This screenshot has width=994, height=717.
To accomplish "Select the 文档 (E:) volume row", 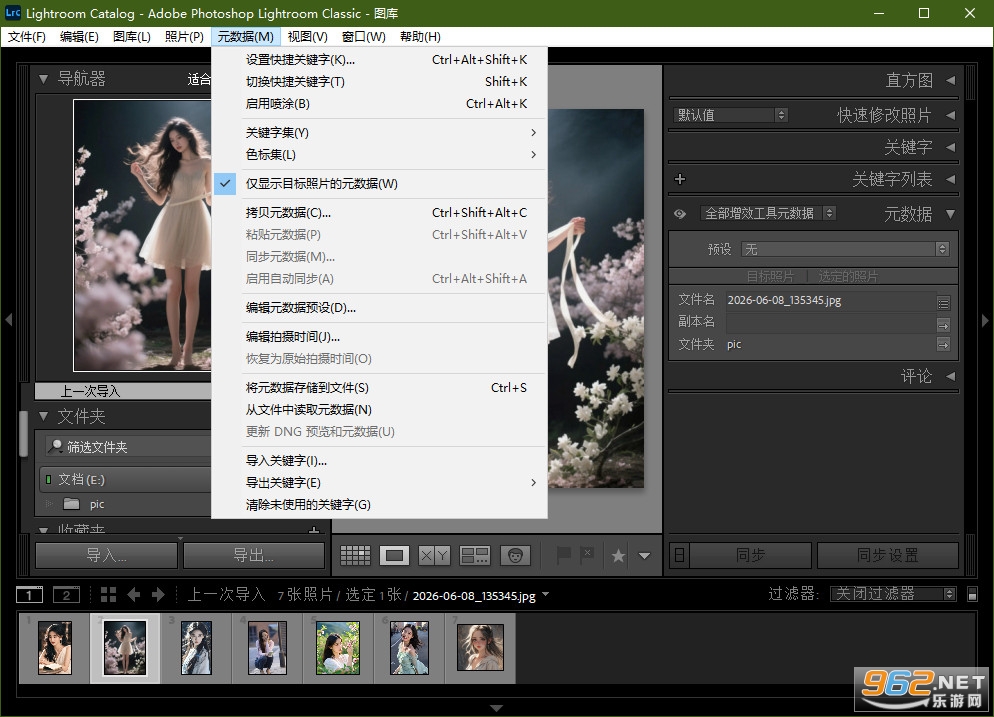I will [x=126, y=480].
